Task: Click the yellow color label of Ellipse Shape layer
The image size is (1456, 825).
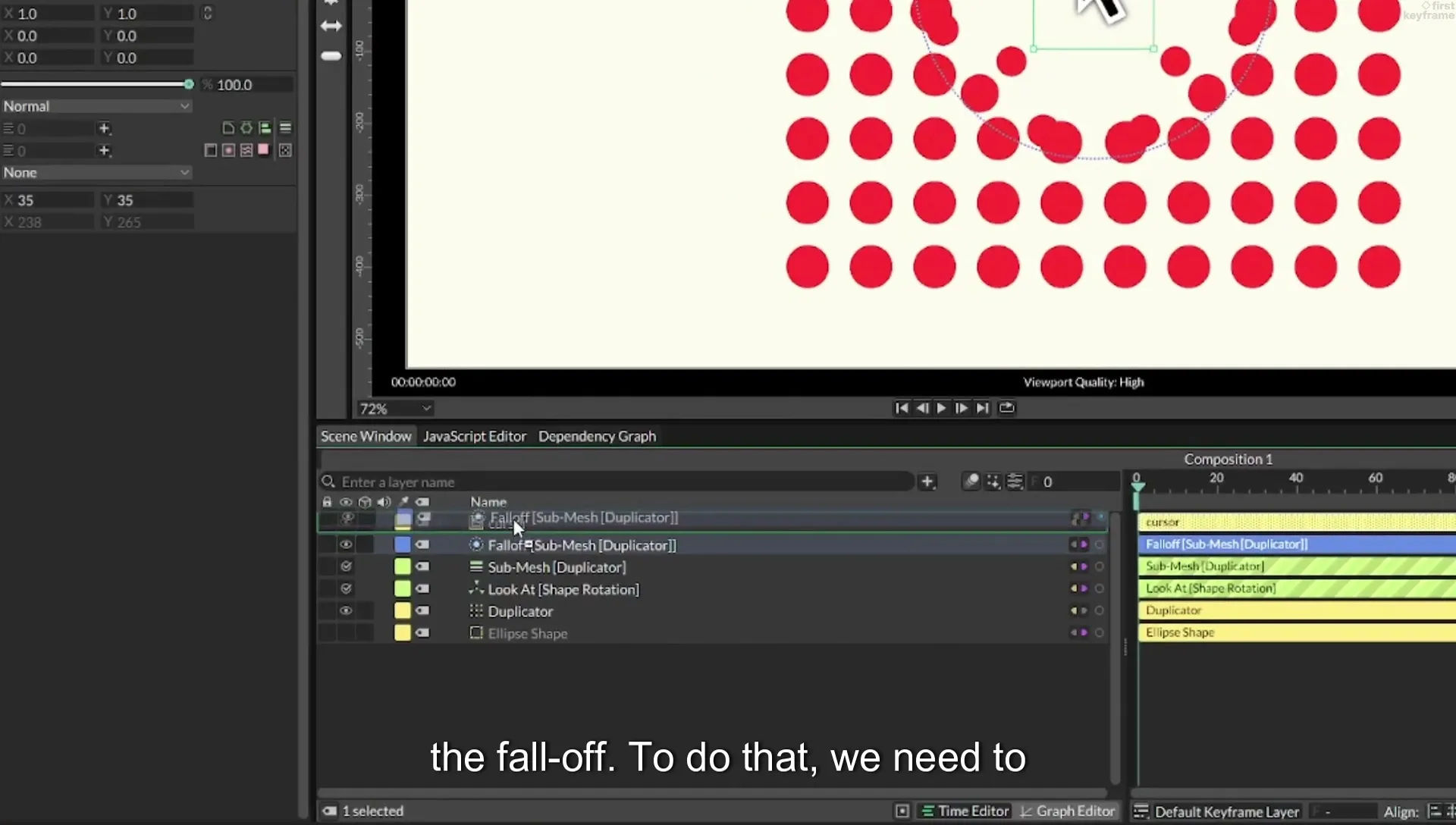Action: click(403, 632)
